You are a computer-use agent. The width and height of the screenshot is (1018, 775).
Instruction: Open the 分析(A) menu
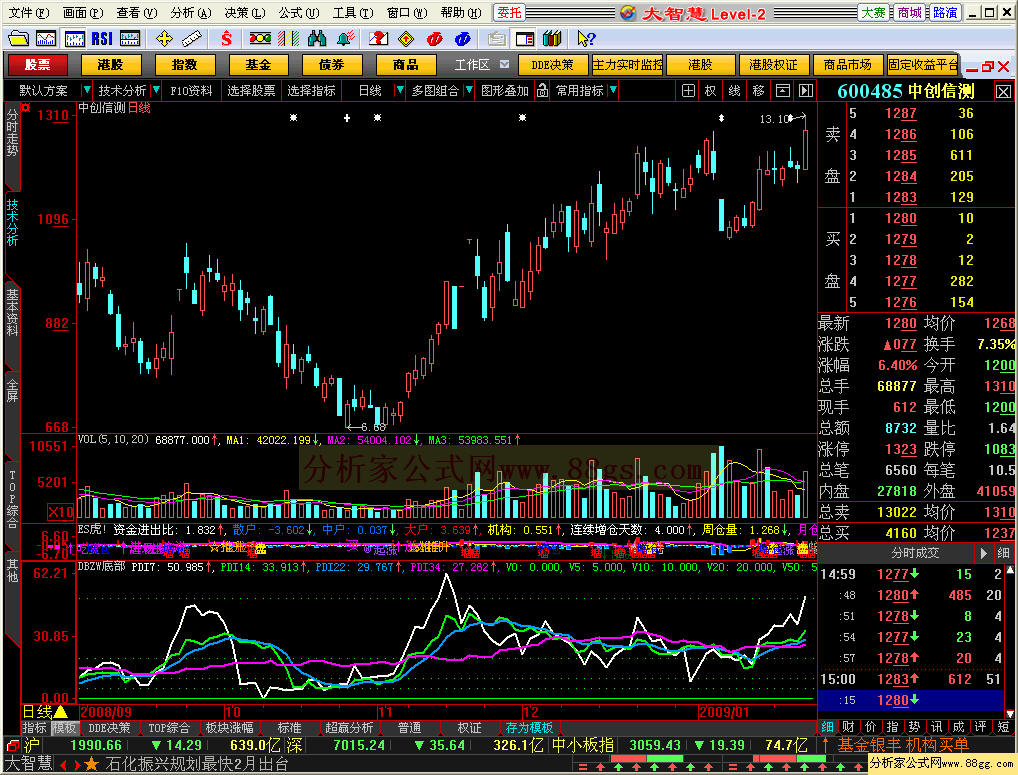click(190, 13)
